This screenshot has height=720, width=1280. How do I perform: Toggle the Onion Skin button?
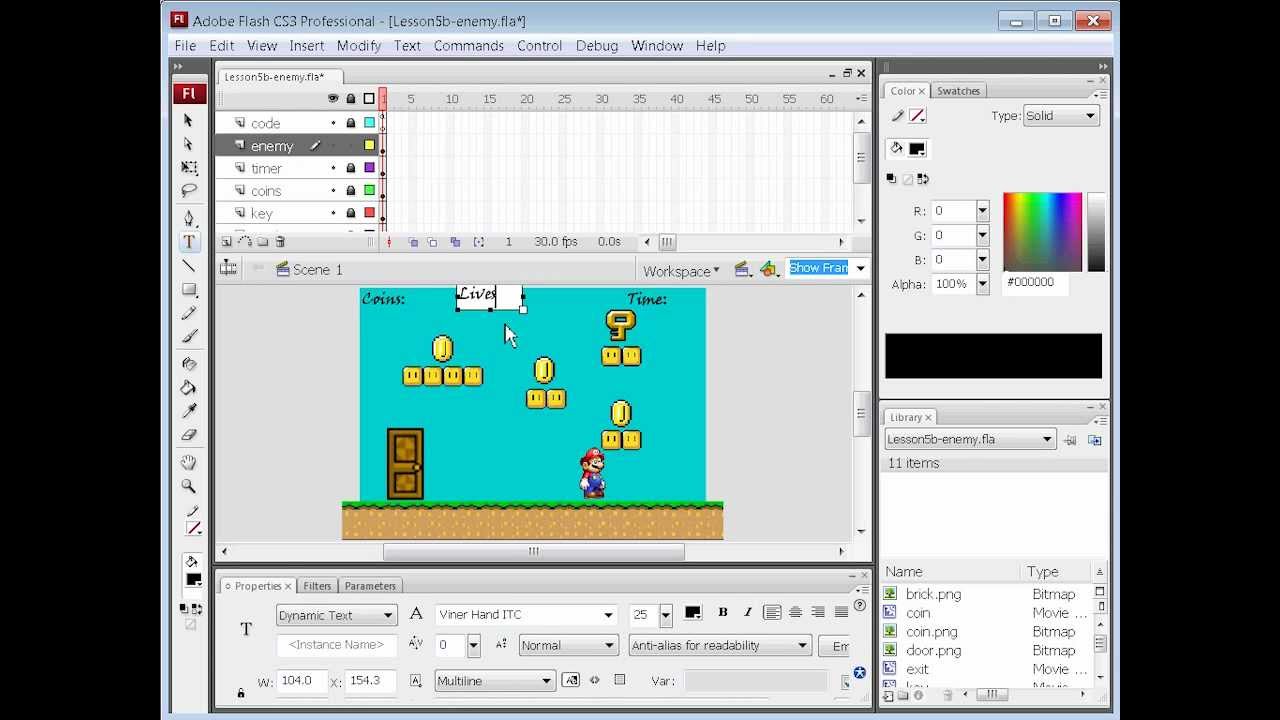point(413,242)
